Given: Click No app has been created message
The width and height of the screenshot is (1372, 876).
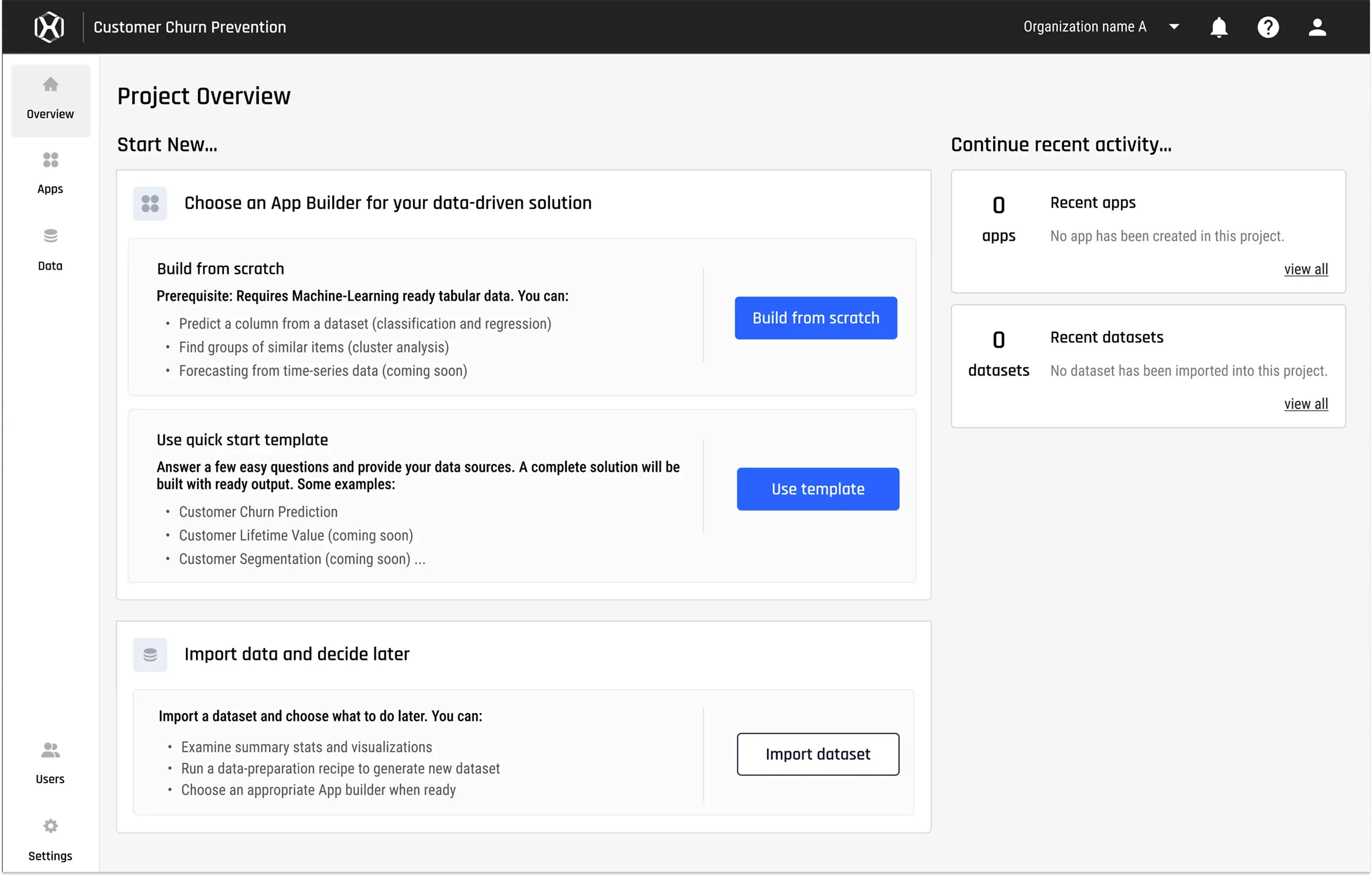Looking at the screenshot, I should [x=1166, y=236].
